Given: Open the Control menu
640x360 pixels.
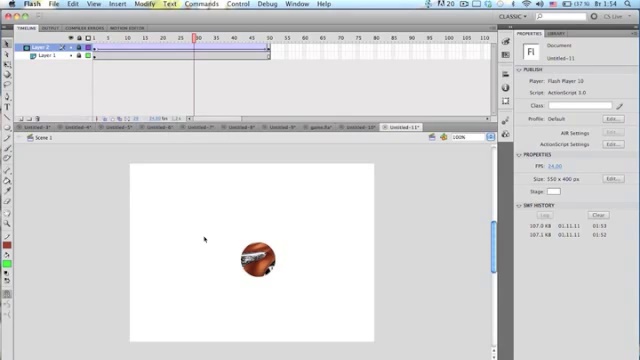Looking at the screenshot, I should tap(238, 4).
